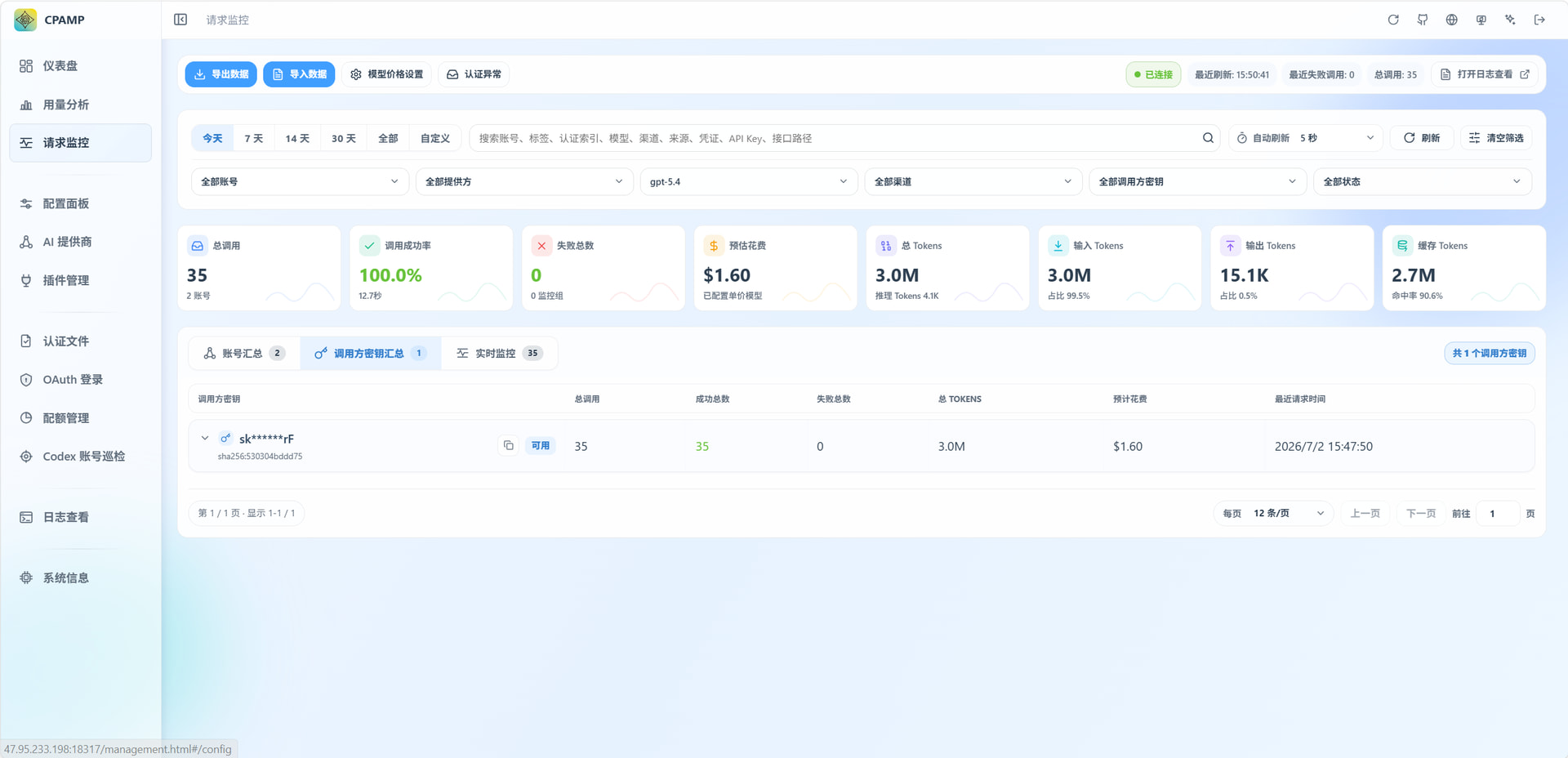Image resolution: width=1568 pixels, height=758 pixels.
Task: Open the 全部状态 dropdown
Action: [x=1423, y=181]
